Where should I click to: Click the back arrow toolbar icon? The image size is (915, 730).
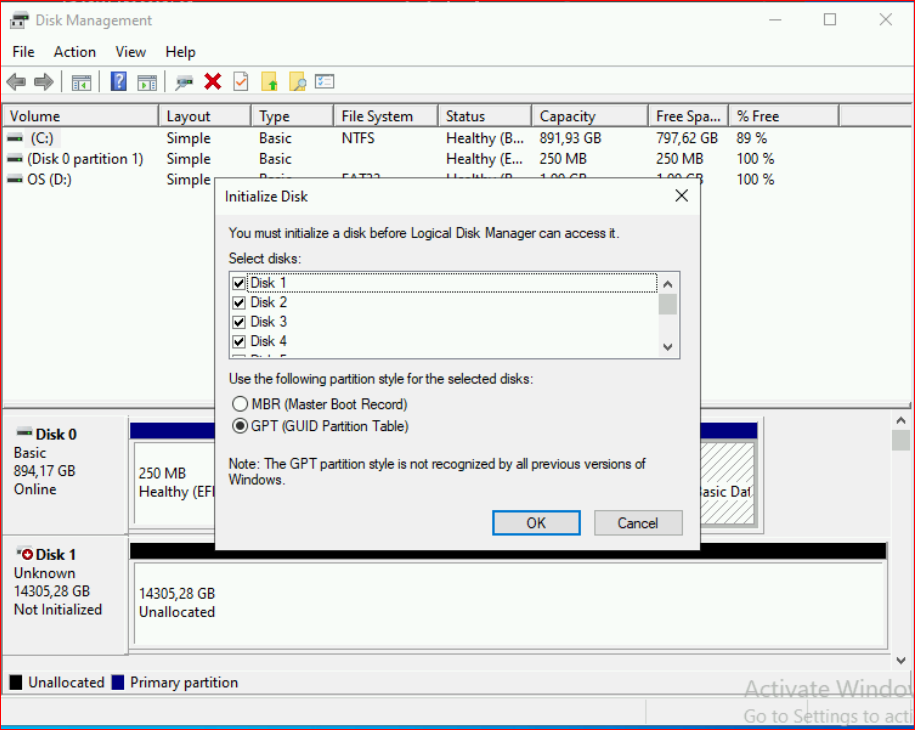(16, 82)
